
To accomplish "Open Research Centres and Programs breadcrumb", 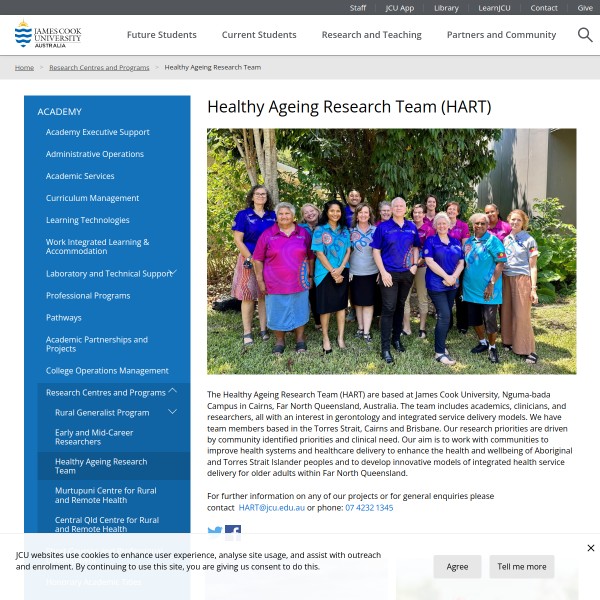I will tap(99, 67).
